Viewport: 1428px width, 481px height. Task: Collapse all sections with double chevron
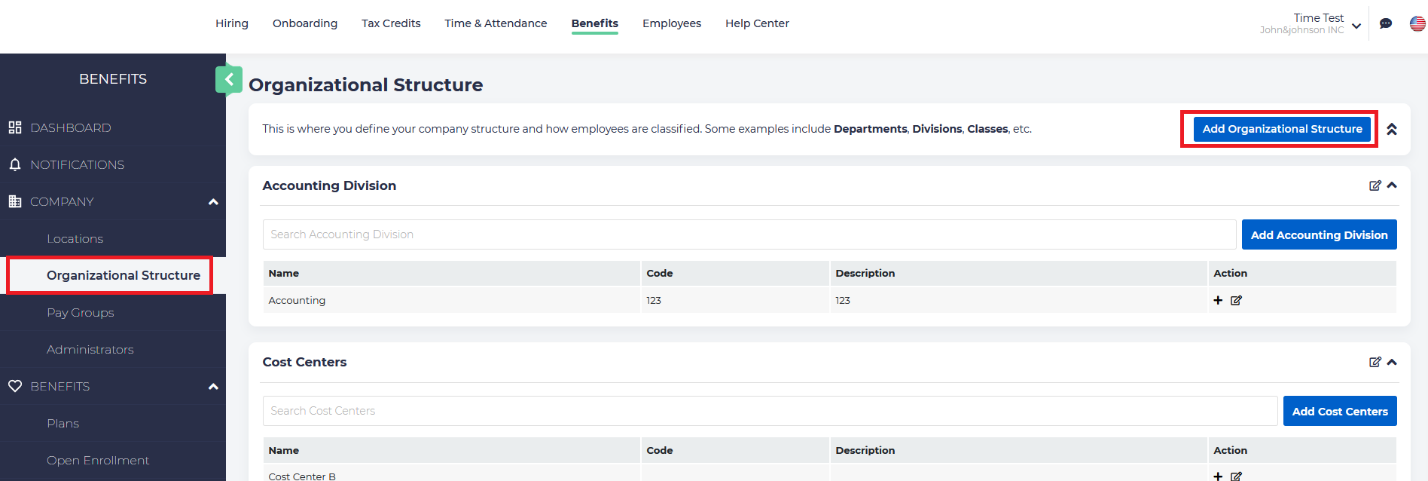(1391, 129)
